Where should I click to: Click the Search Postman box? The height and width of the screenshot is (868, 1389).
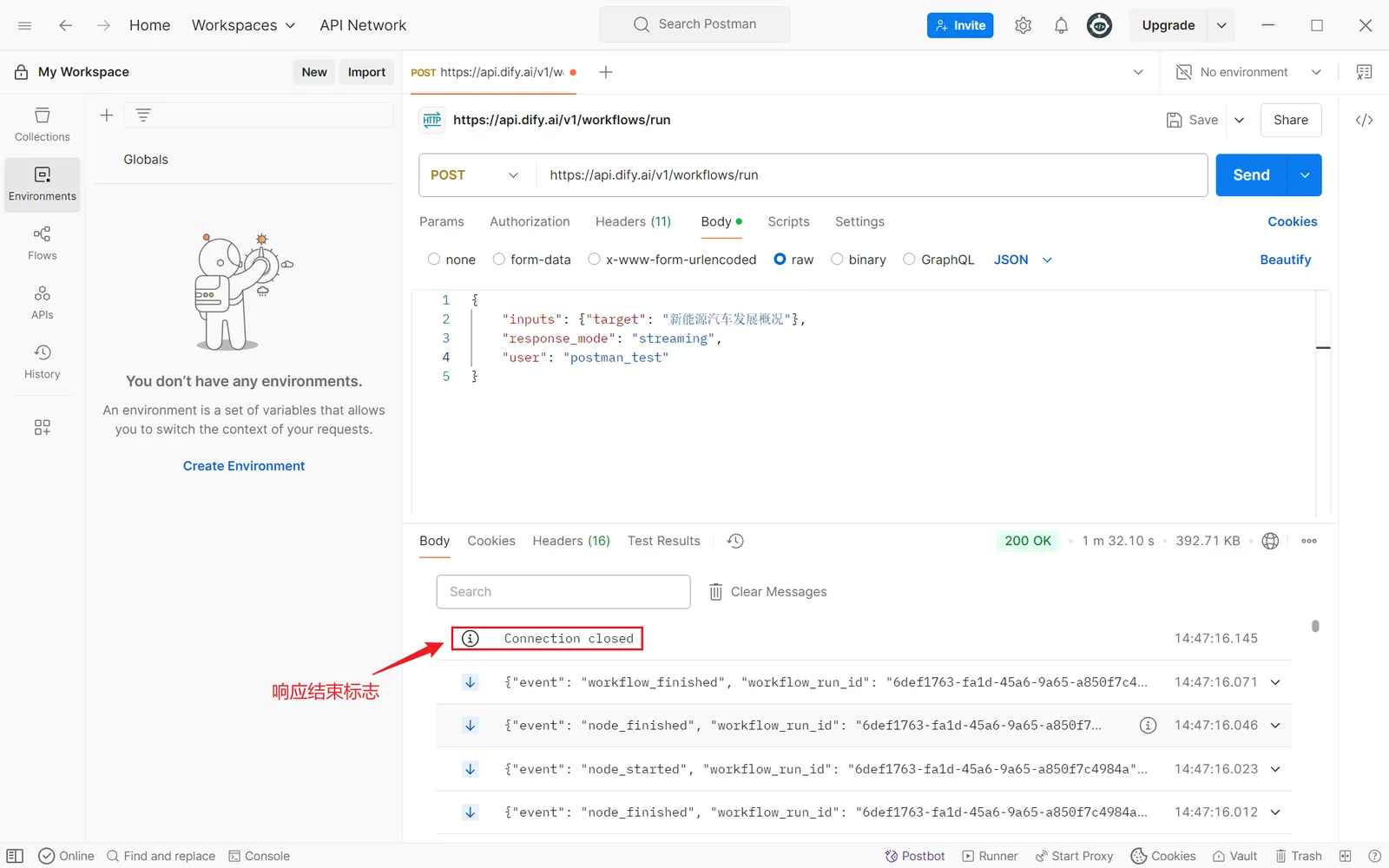(x=694, y=24)
